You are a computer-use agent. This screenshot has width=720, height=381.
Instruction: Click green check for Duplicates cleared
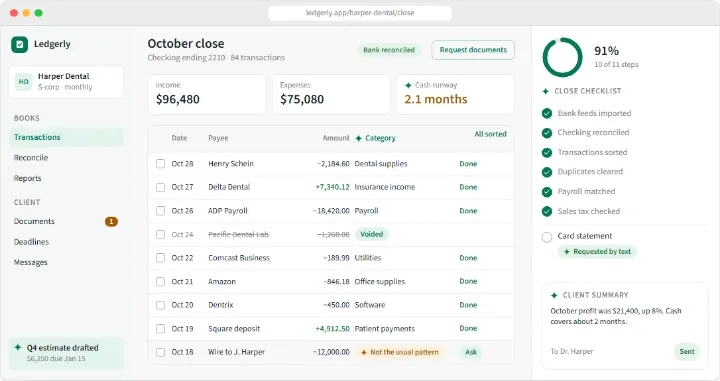[547, 172]
